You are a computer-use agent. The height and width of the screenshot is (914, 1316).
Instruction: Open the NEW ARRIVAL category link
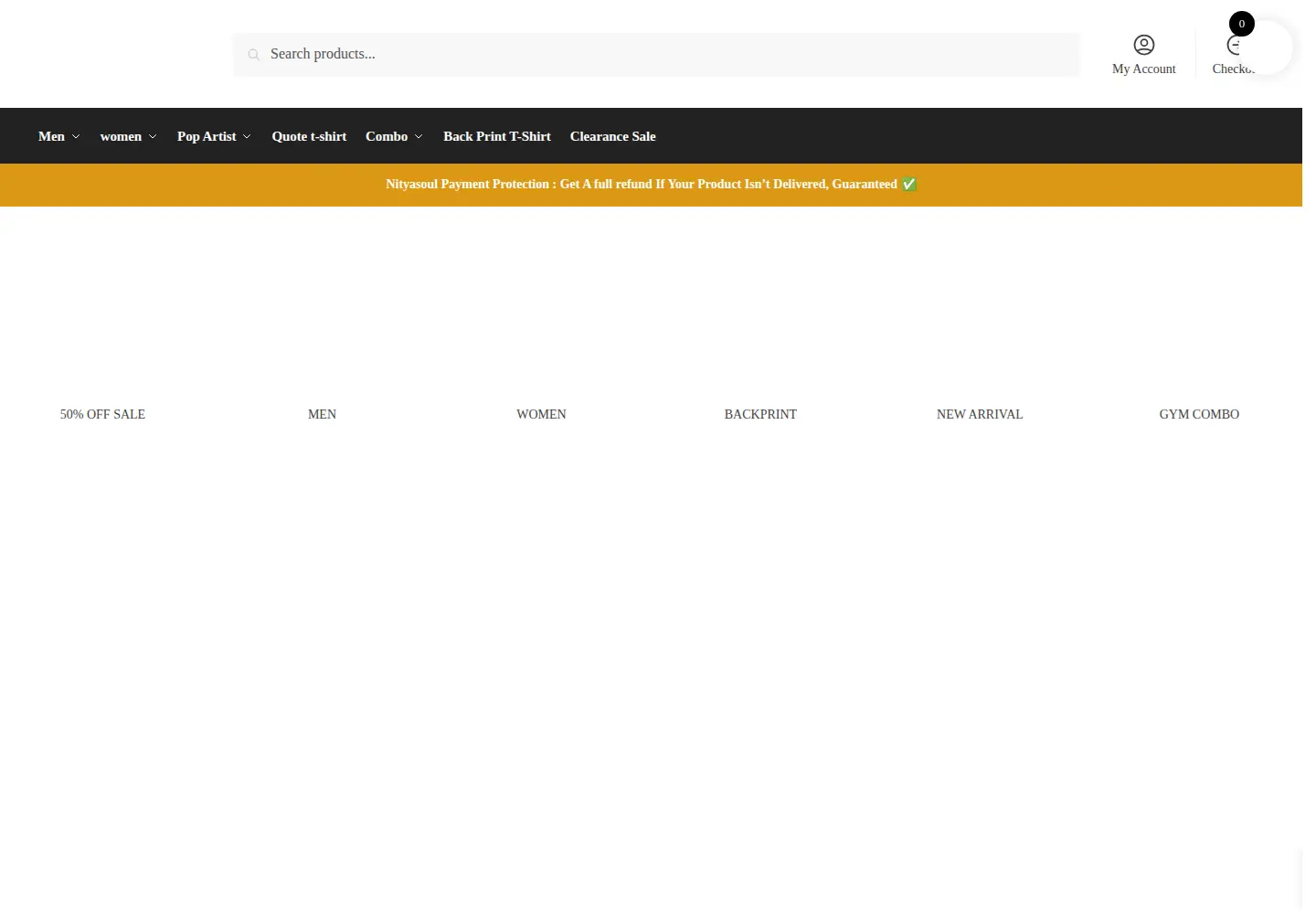[x=980, y=414]
